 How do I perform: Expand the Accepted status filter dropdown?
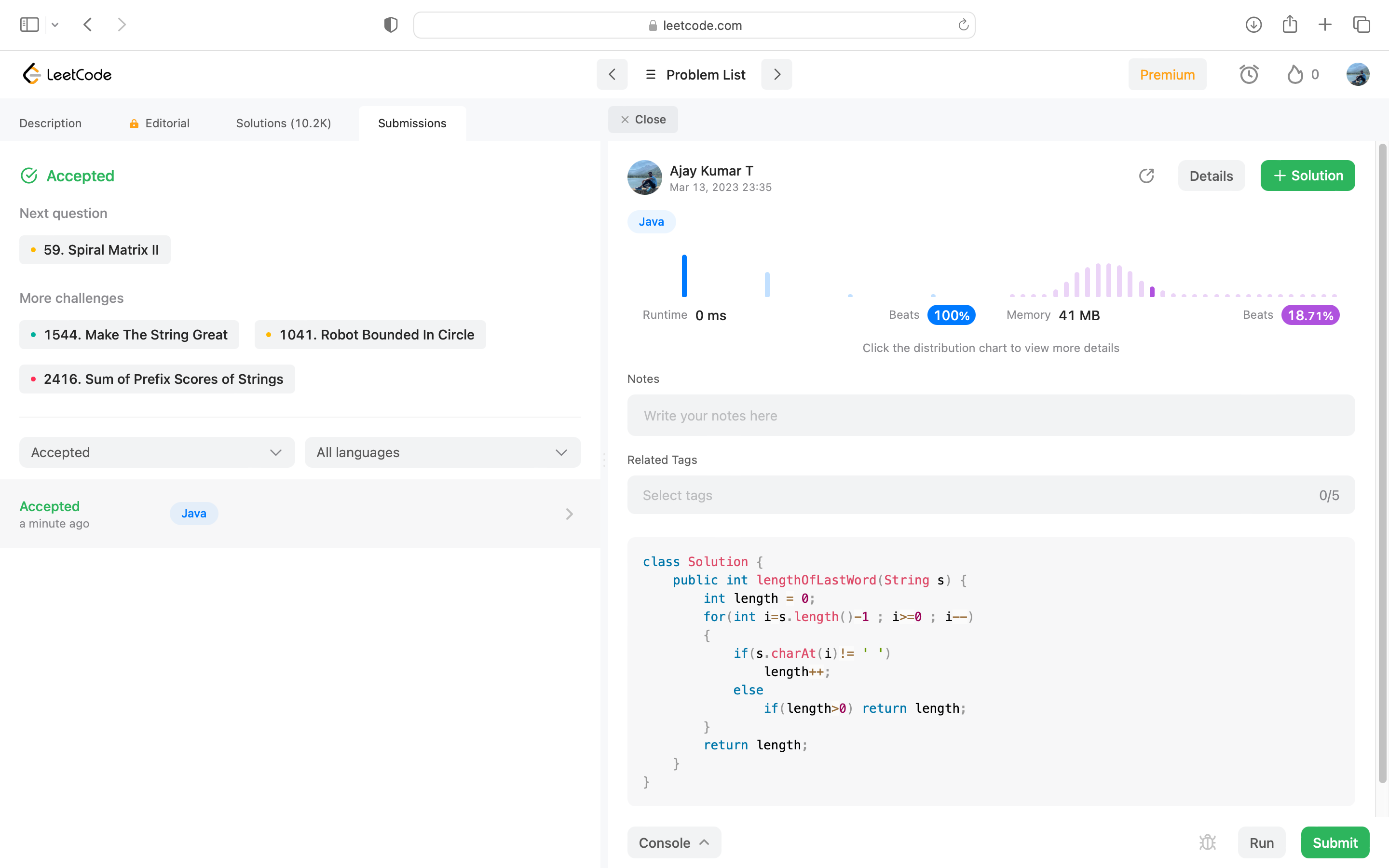point(157,452)
